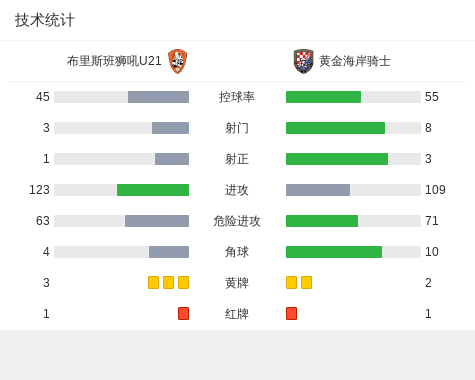Click the green 进攻 bar showing 123

point(153,190)
